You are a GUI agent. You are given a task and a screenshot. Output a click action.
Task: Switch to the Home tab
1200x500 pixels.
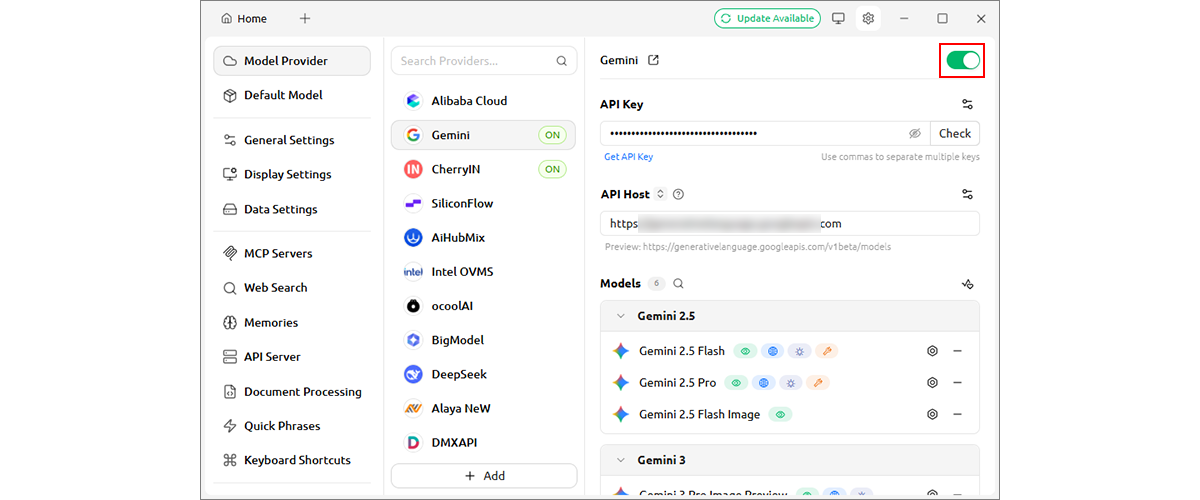pyautogui.click(x=244, y=18)
